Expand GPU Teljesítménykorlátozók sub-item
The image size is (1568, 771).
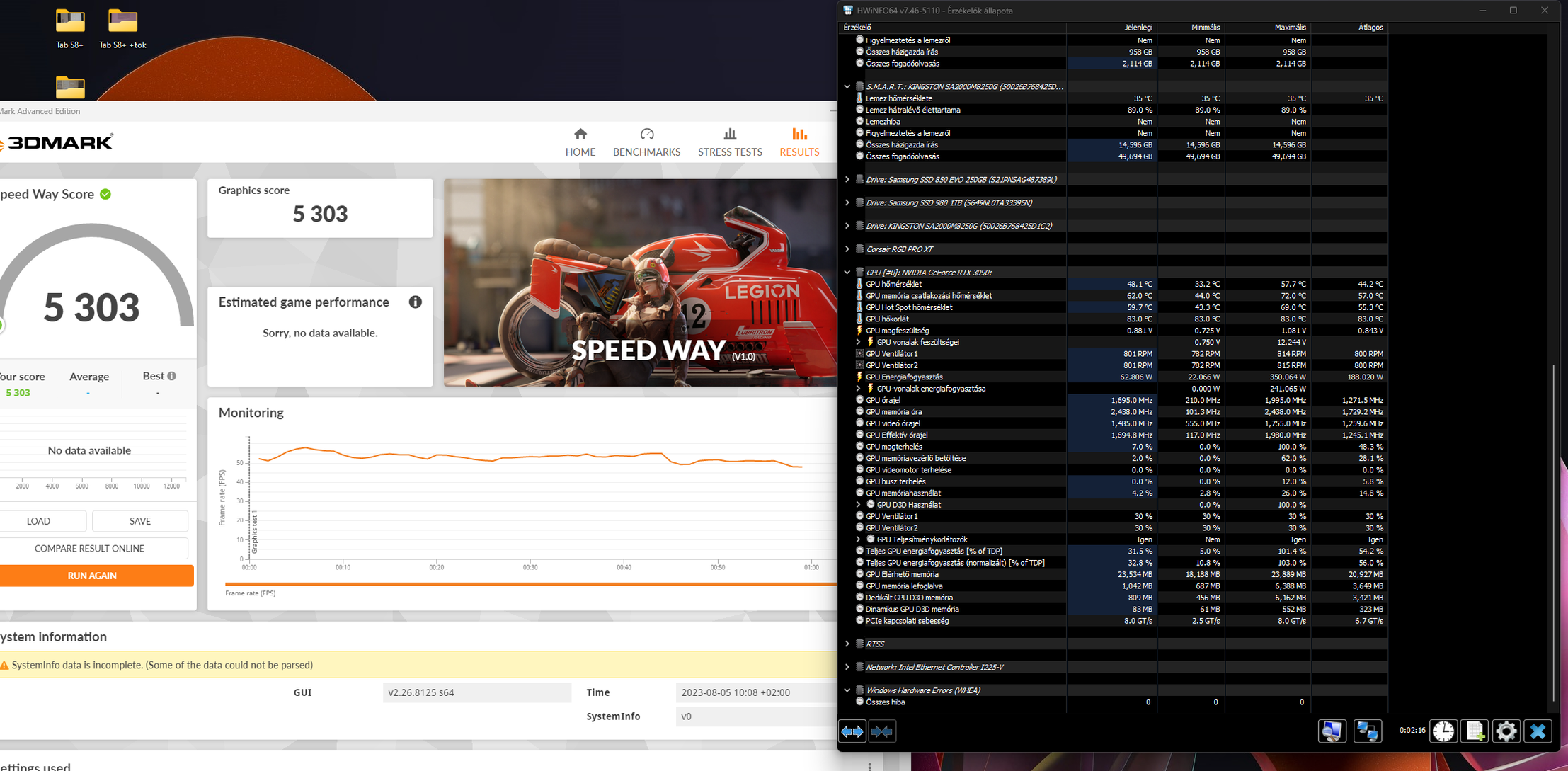click(x=859, y=539)
